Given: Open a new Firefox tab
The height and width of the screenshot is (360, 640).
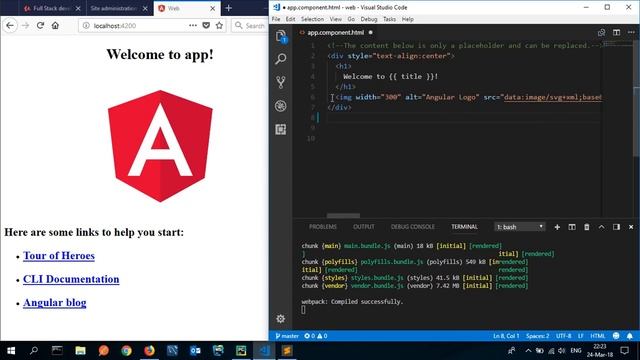Looking at the screenshot, I should (229, 8).
